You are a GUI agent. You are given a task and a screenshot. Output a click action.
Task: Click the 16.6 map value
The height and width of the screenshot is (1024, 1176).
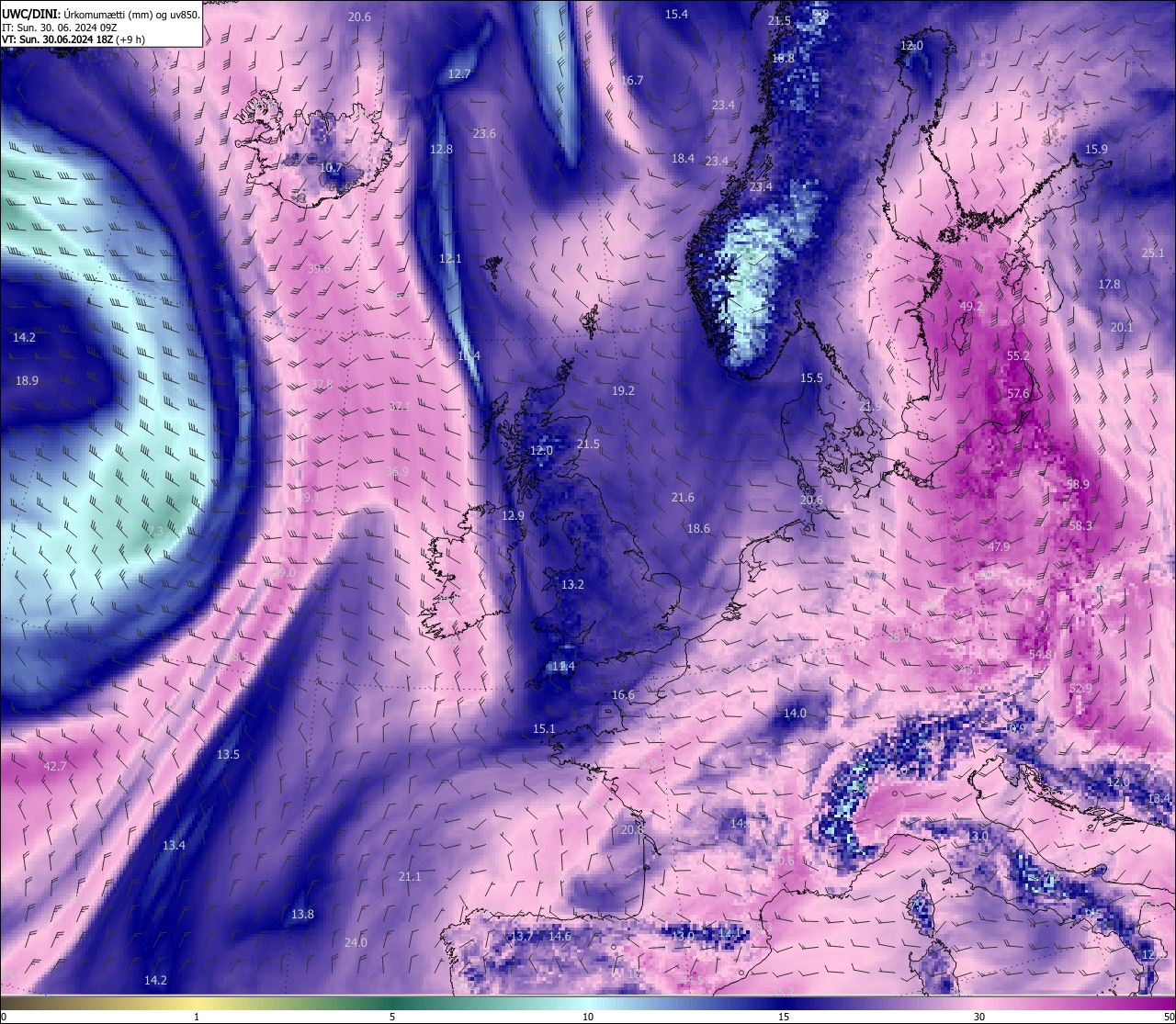coord(623,694)
